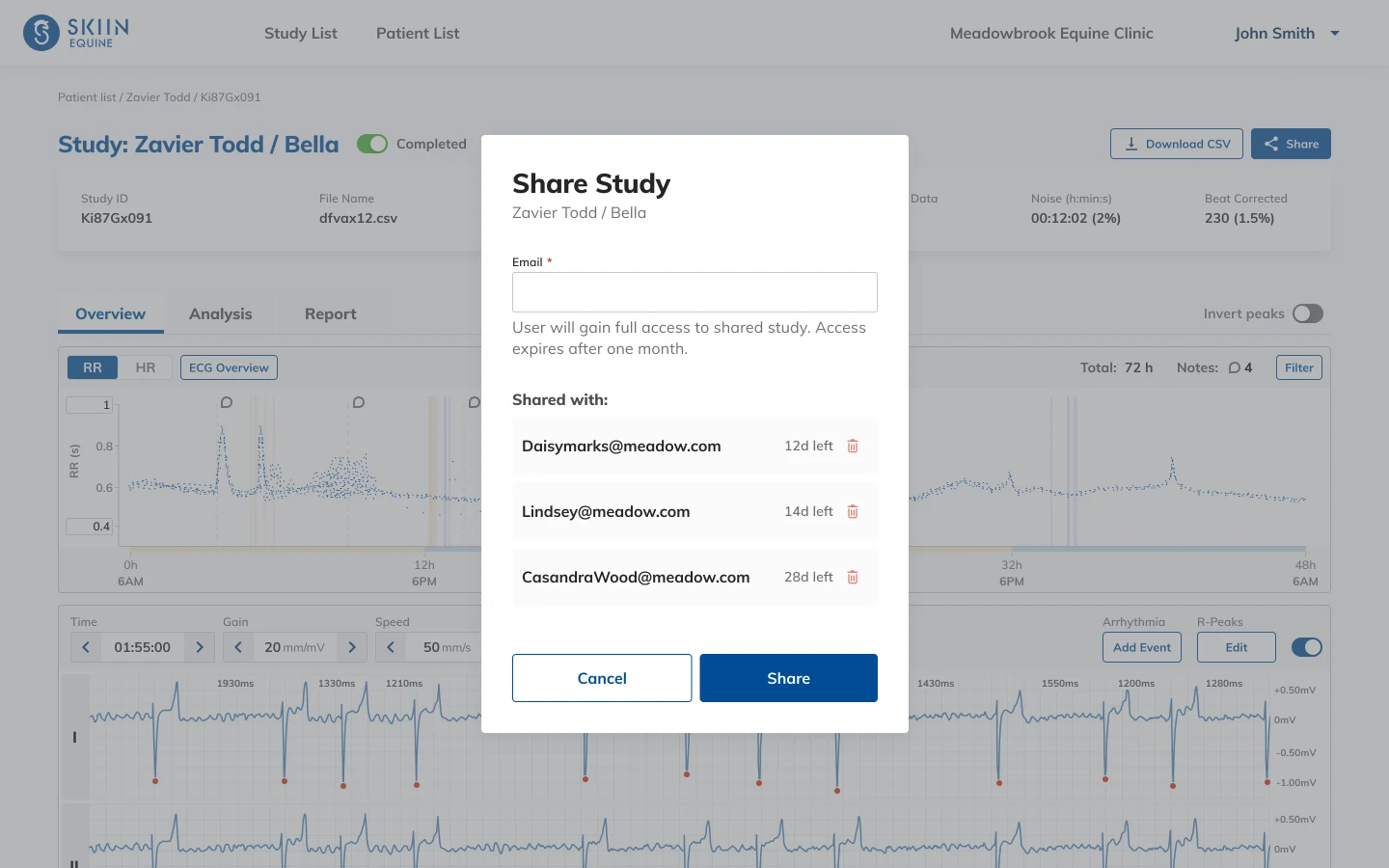The width and height of the screenshot is (1389, 868).
Task: Select the HR view
Action: click(x=146, y=367)
